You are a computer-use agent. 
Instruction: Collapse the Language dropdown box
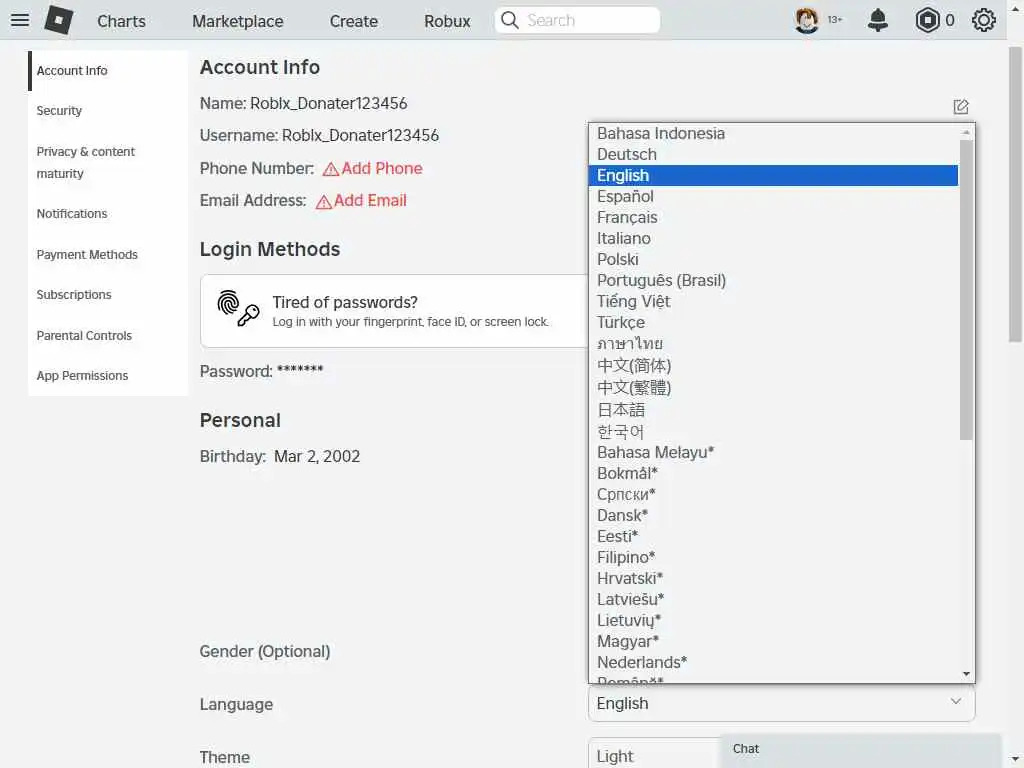[x=782, y=703]
